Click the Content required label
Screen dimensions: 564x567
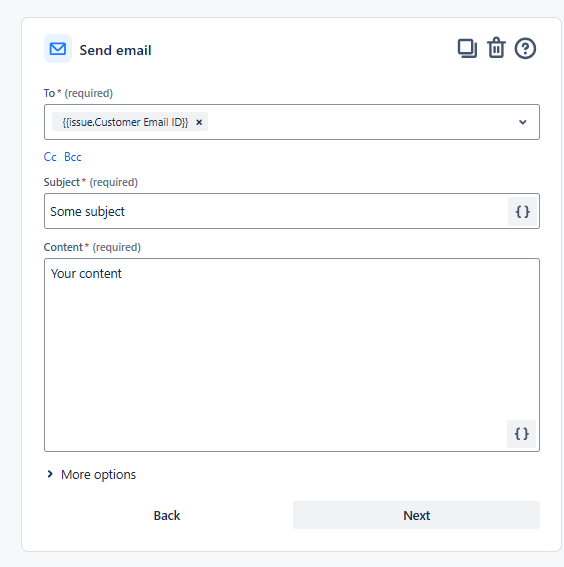point(92,247)
